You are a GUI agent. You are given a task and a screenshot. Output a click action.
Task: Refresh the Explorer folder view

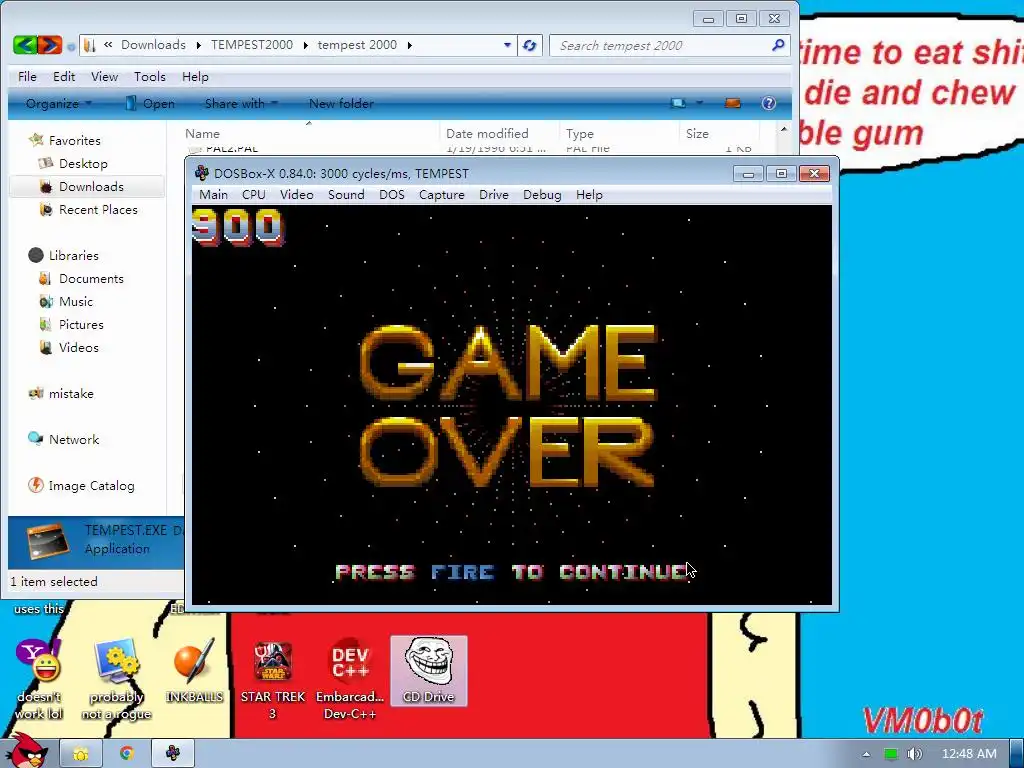pos(530,45)
